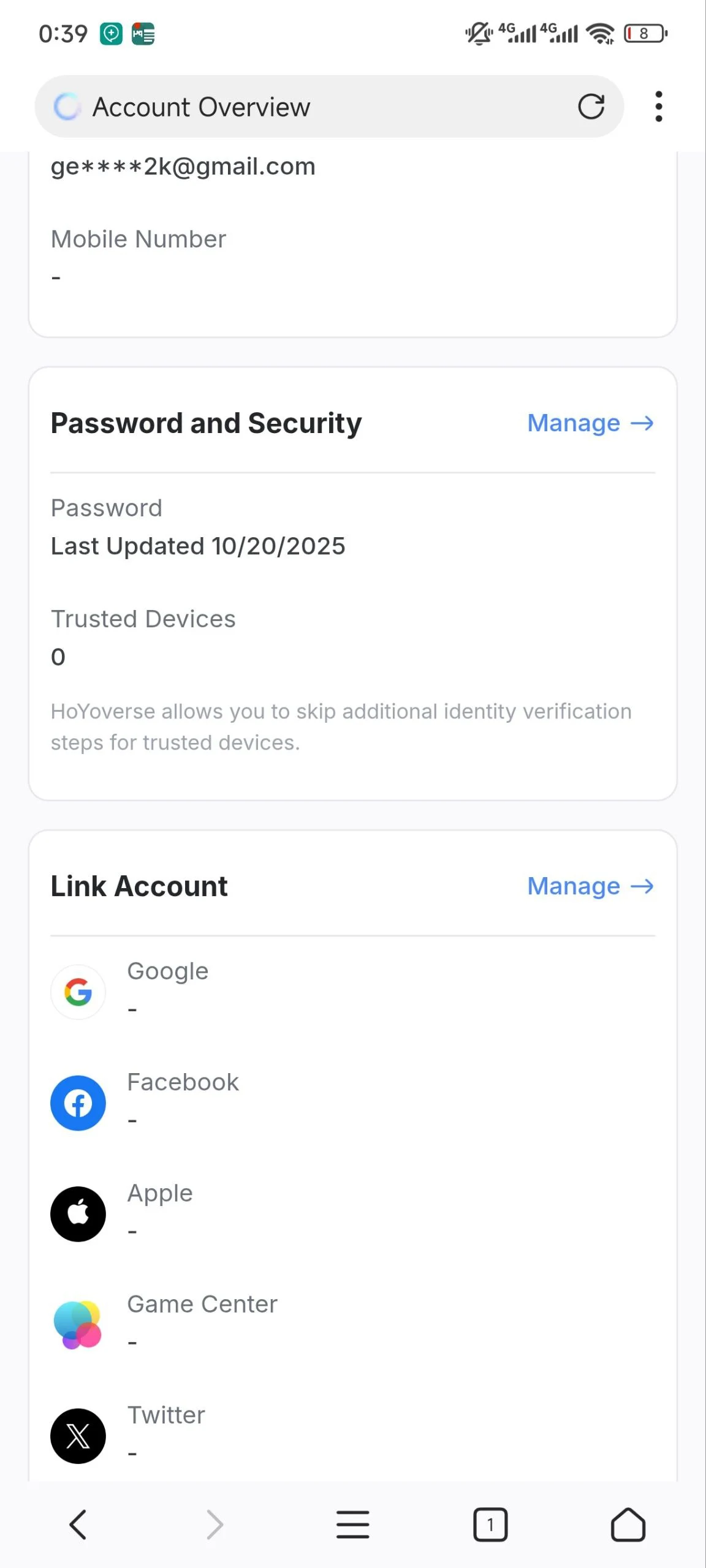Viewport: 706px width, 1568px height.
Task: Tap the Trusted Devices count
Action: click(58, 657)
